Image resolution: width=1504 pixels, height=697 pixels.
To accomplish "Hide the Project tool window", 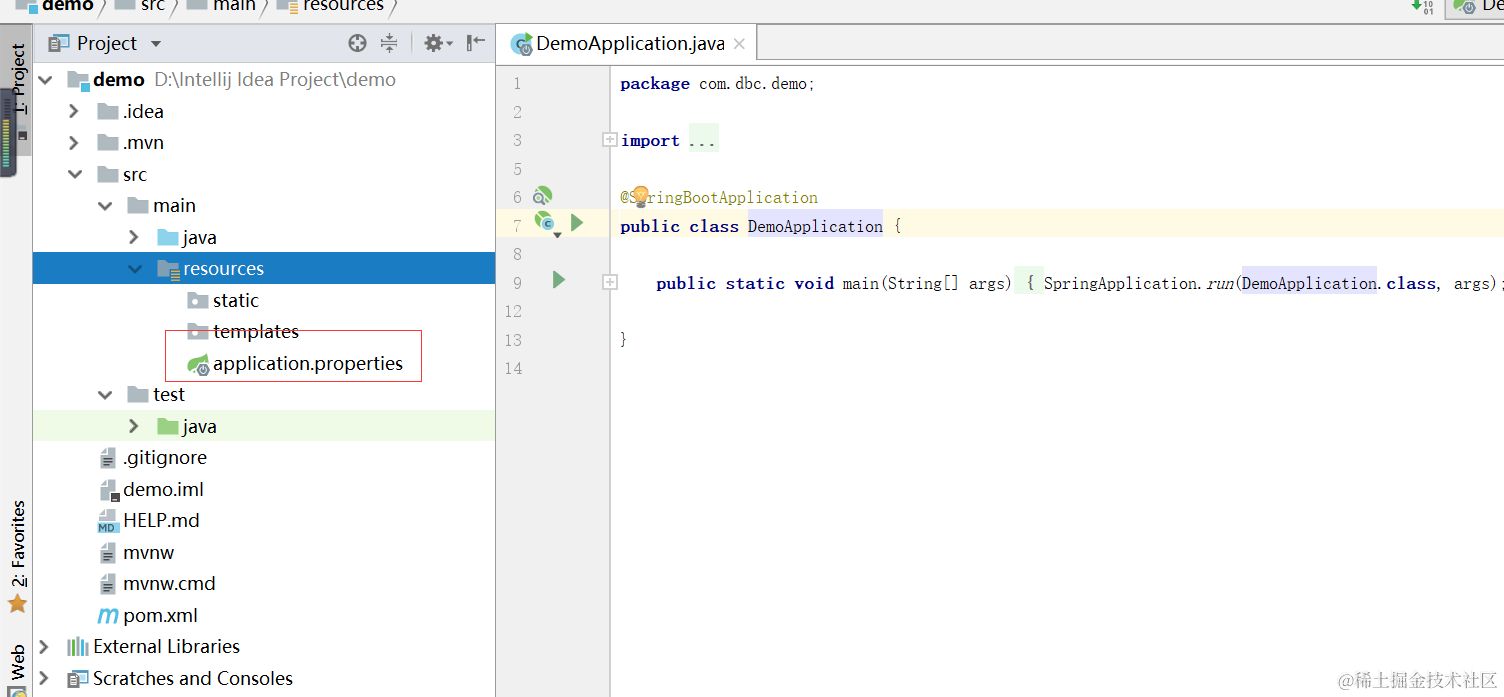I will click(x=476, y=43).
